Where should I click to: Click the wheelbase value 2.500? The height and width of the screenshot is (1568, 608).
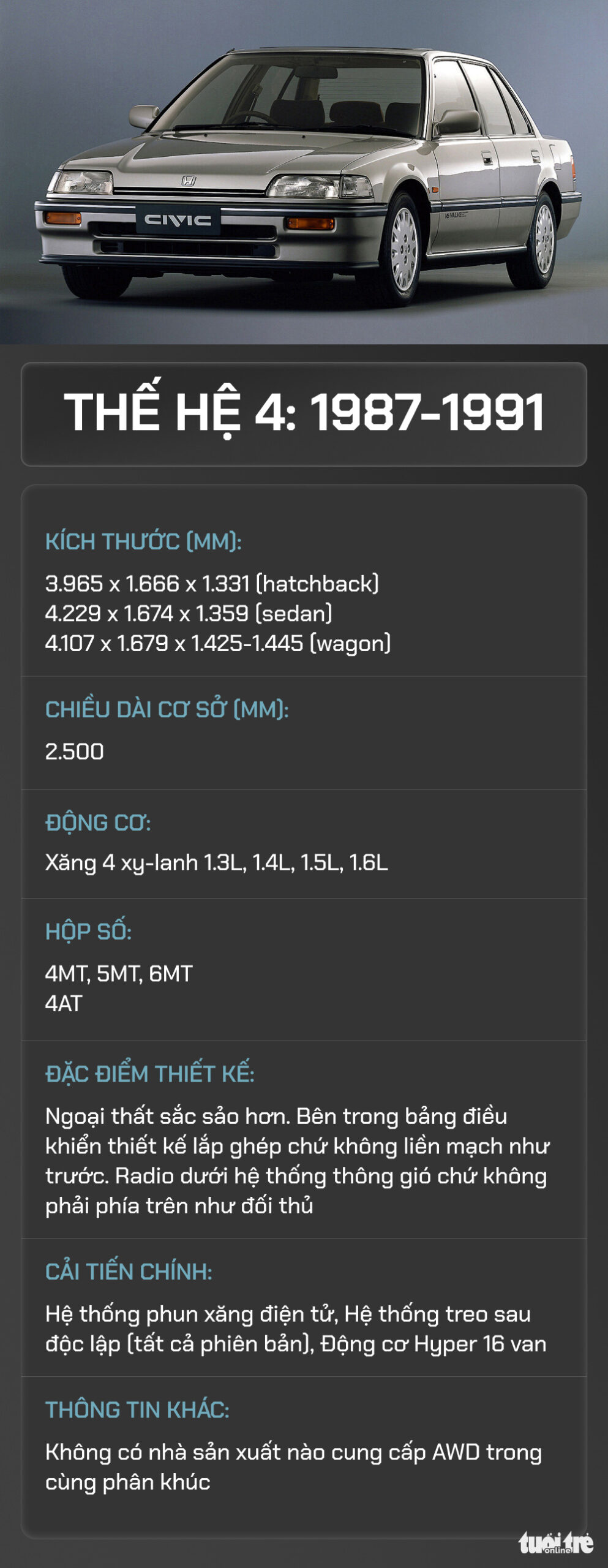coord(75,752)
